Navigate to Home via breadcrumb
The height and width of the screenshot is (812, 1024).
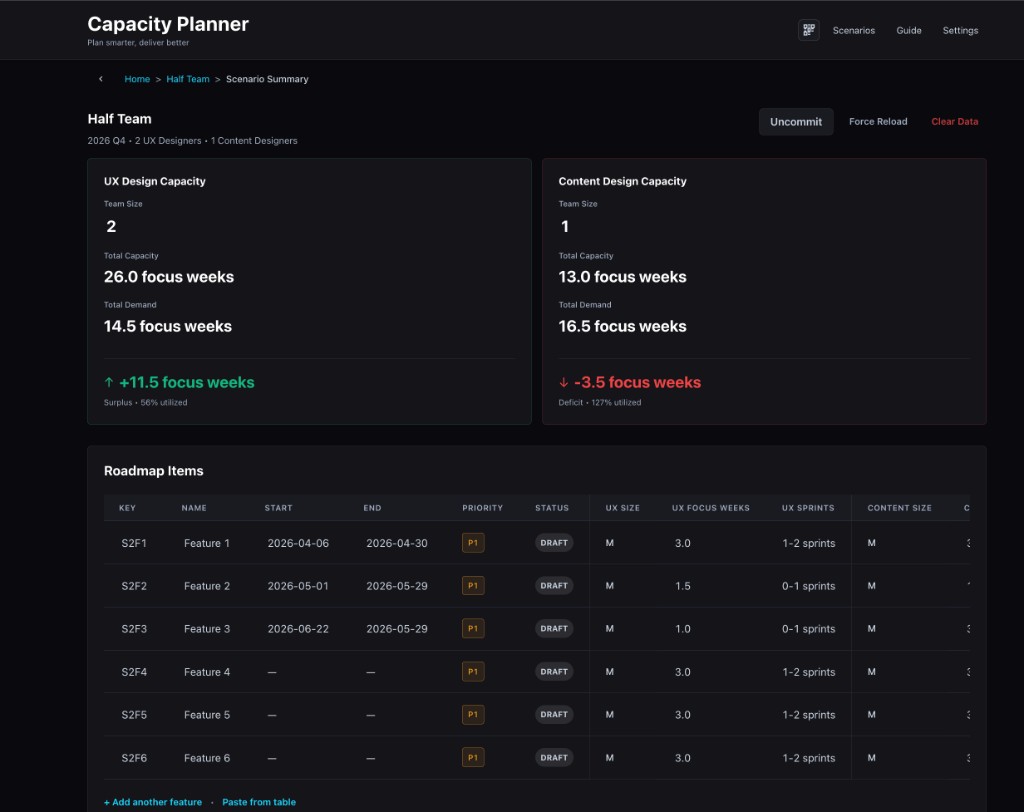point(137,79)
